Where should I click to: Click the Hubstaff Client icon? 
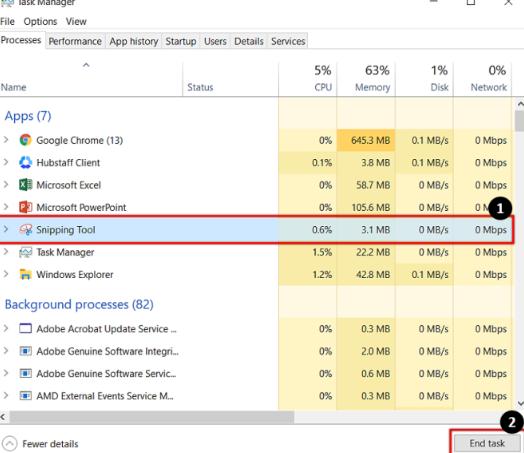[25, 162]
